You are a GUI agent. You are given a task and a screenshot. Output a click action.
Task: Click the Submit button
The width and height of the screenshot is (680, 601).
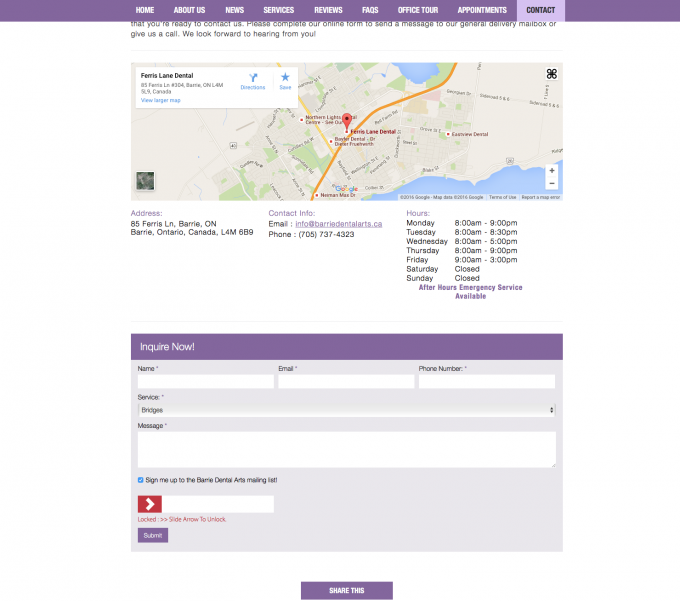coord(152,535)
